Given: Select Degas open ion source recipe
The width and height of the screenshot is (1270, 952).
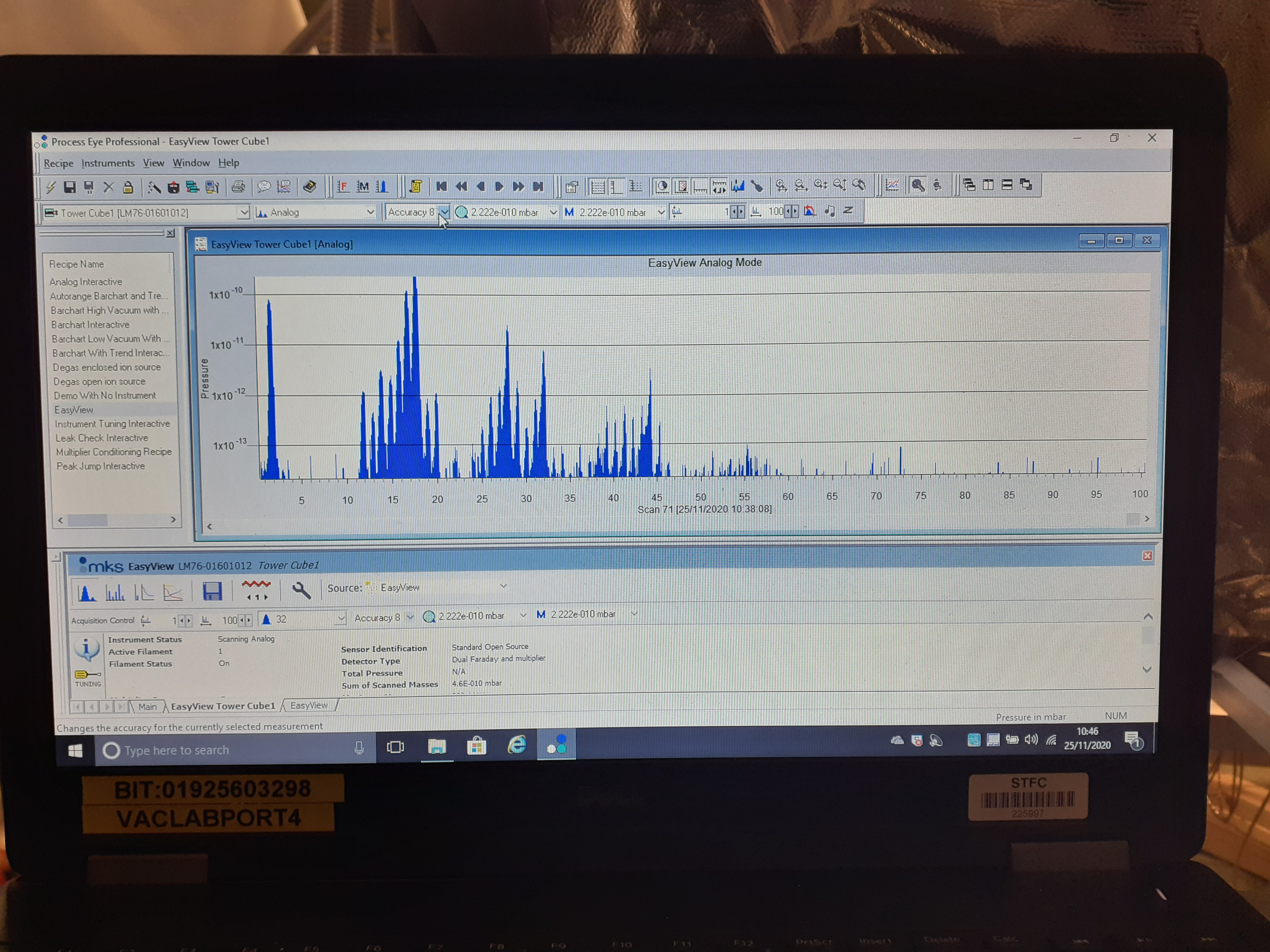Looking at the screenshot, I should pos(99,382).
